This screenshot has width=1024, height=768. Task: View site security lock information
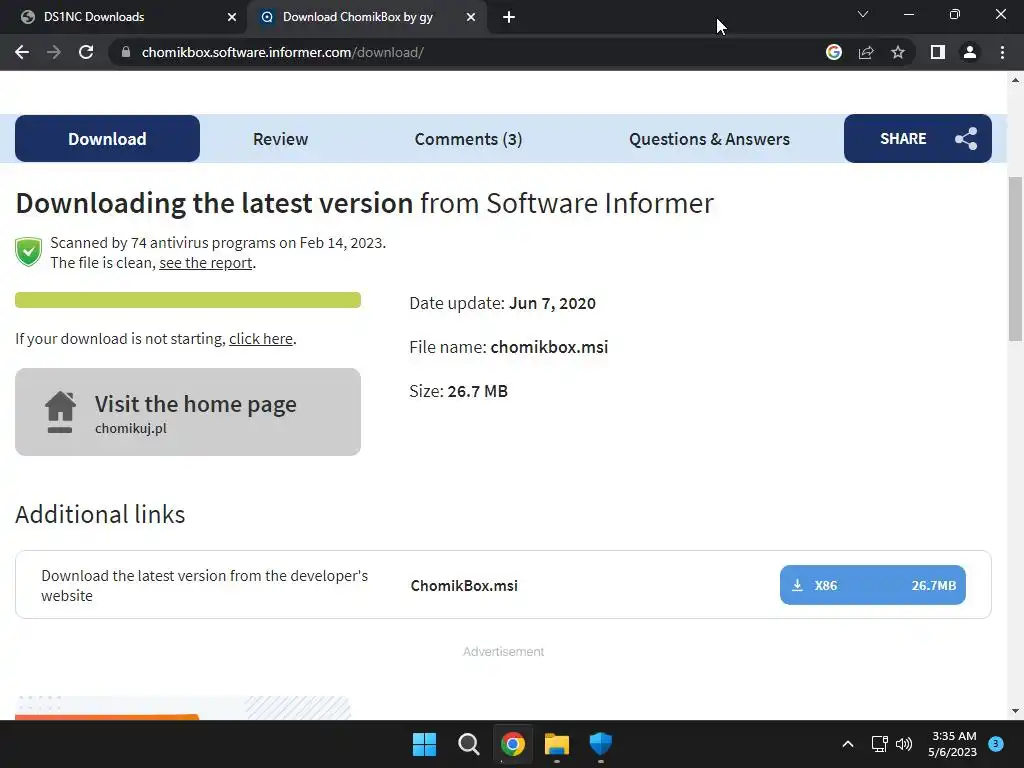point(126,52)
